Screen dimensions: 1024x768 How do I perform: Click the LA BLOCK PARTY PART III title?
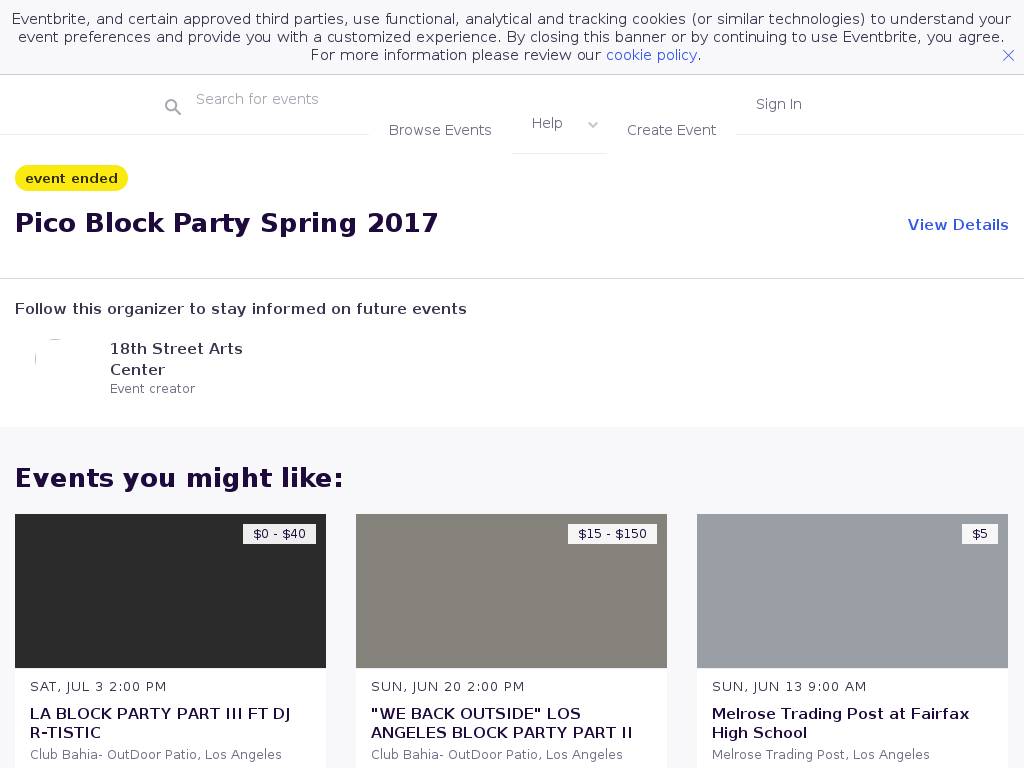(x=160, y=723)
